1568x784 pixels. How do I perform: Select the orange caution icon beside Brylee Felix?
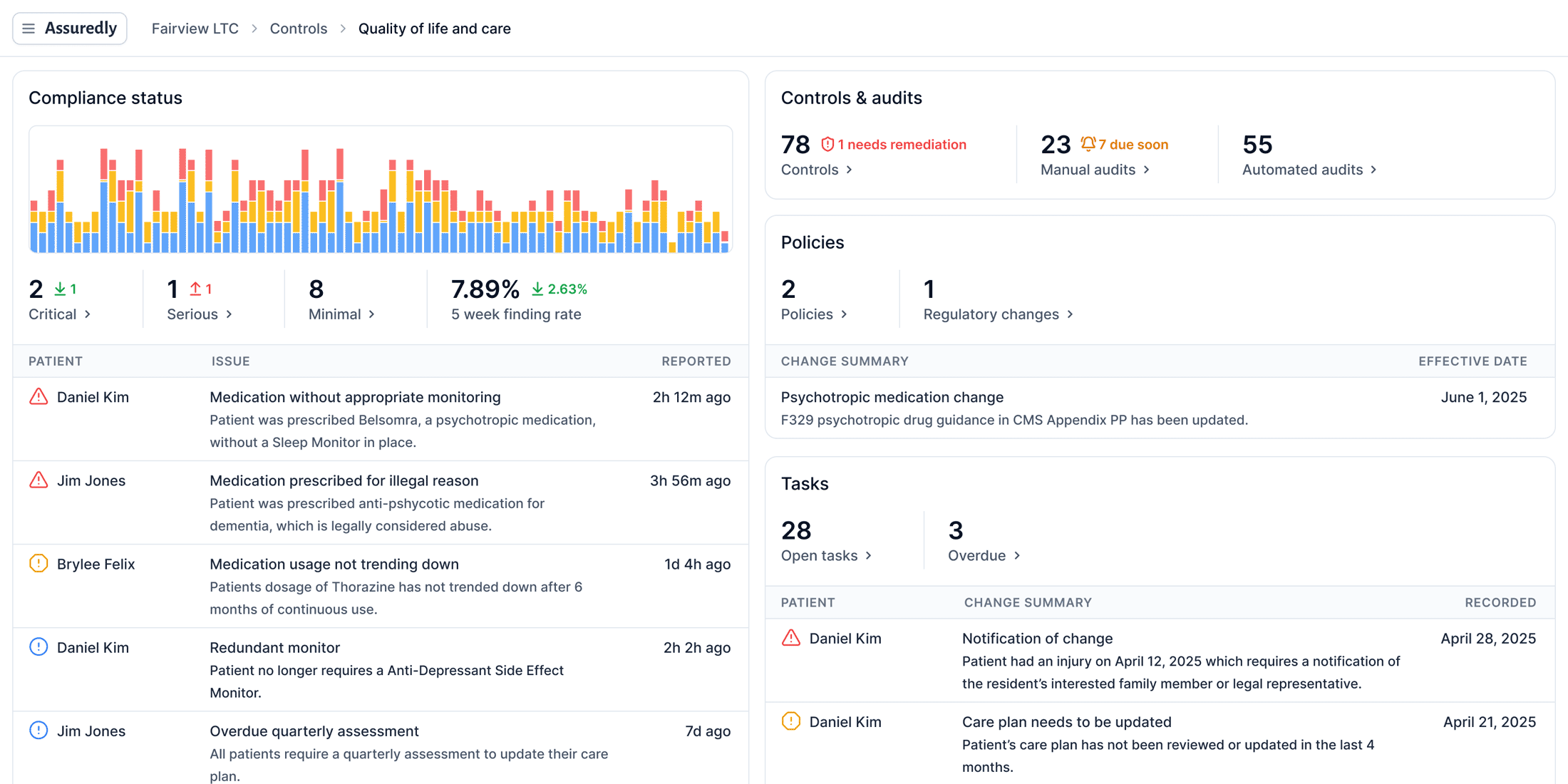click(38, 564)
